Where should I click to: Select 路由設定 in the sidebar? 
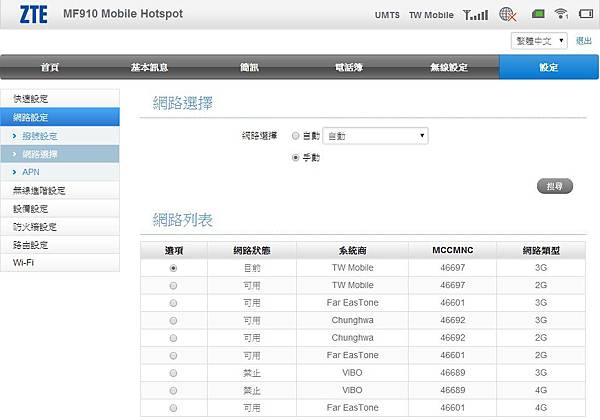point(60,245)
